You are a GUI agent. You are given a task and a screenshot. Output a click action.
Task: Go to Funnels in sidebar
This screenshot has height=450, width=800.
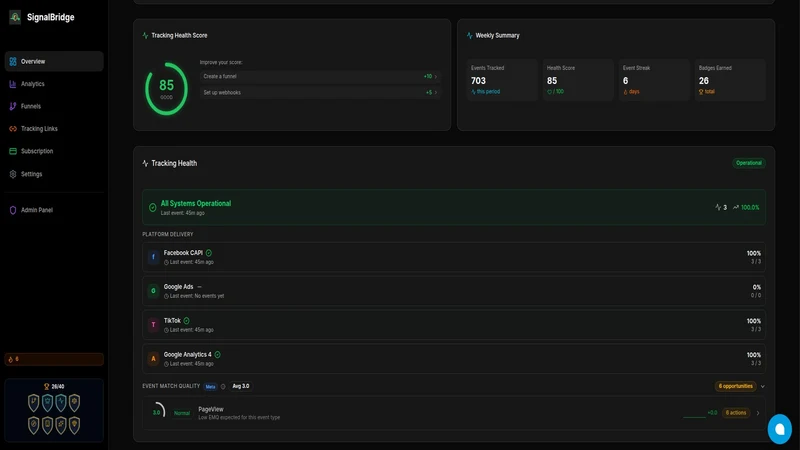click(54, 106)
